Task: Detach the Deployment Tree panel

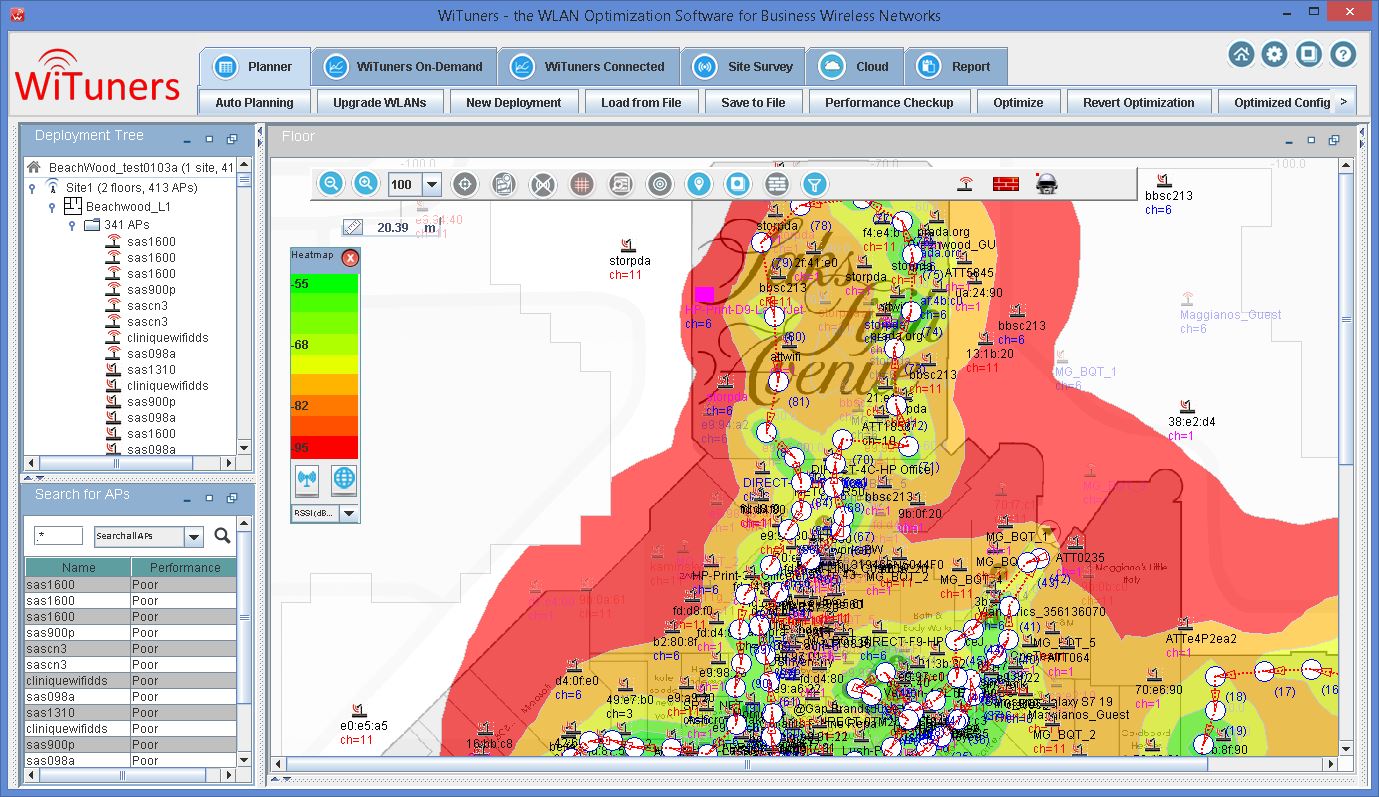Action: pyautogui.click(x=231, y=139)
